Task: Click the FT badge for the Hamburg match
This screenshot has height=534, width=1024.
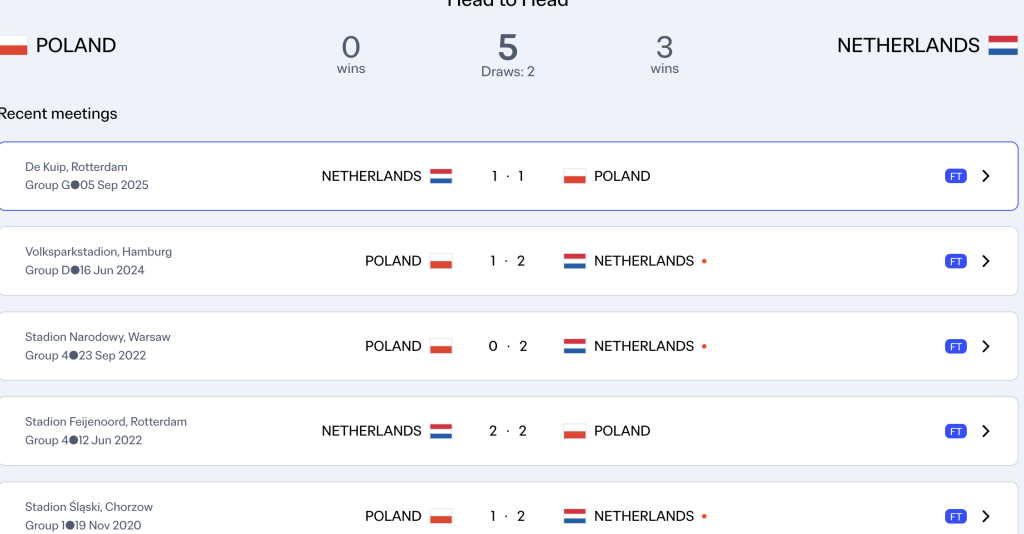Action: click(x=956, y=261)
